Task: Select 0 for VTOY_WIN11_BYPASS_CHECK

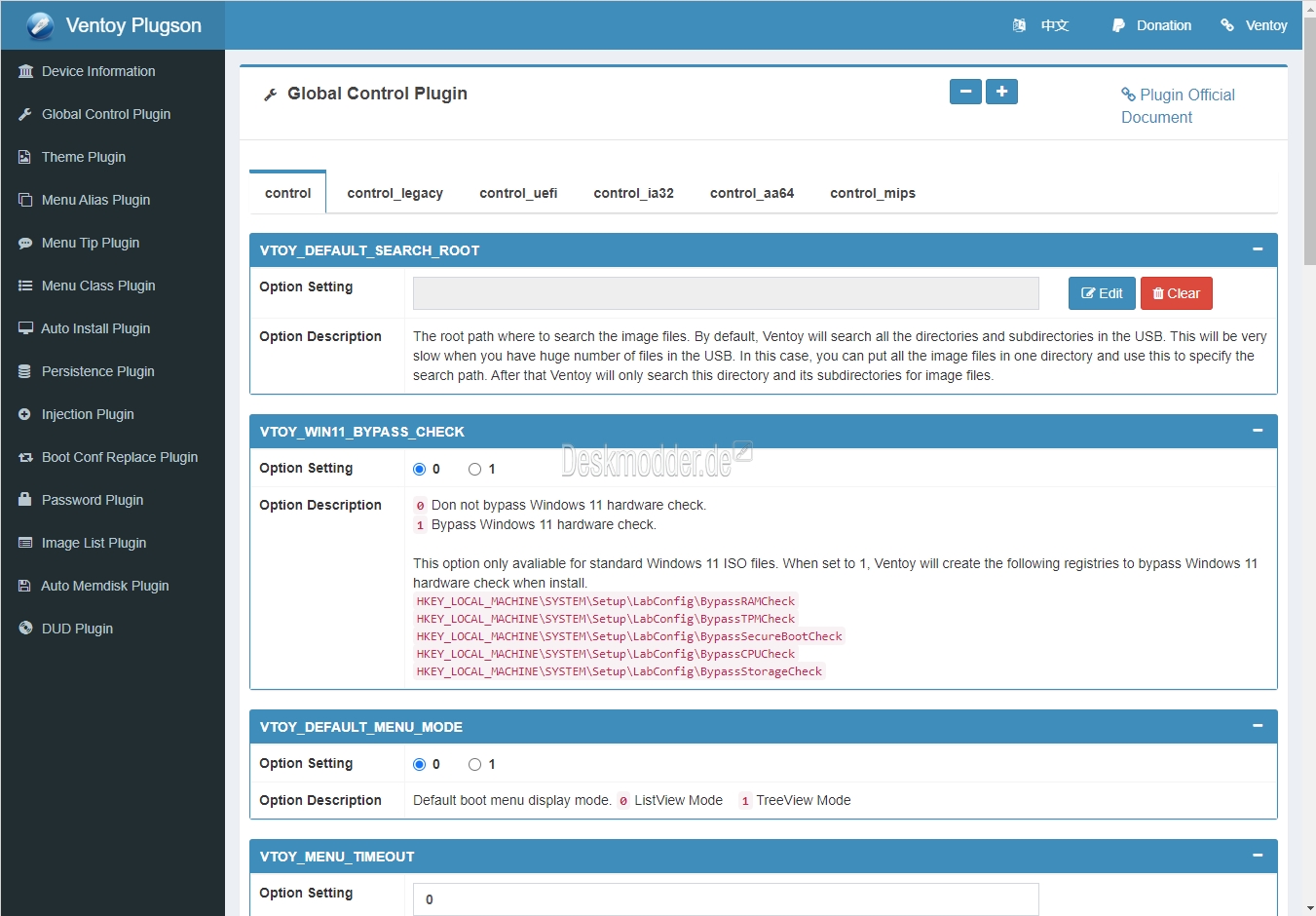Action: [420, 469]
